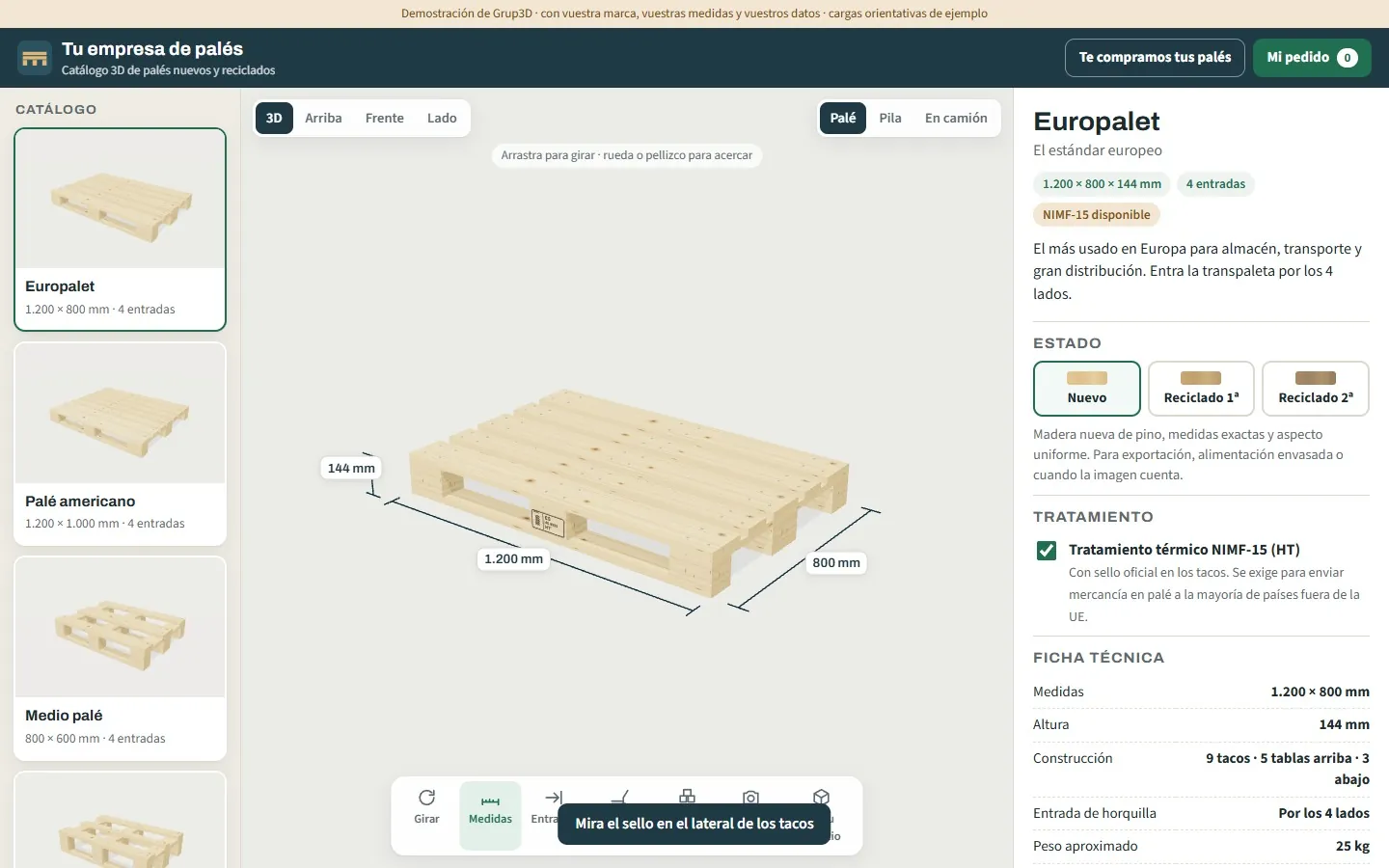Switch to the Arriba view tab
The width and height of the screenshot is (1389, 868).
(323, 118)
